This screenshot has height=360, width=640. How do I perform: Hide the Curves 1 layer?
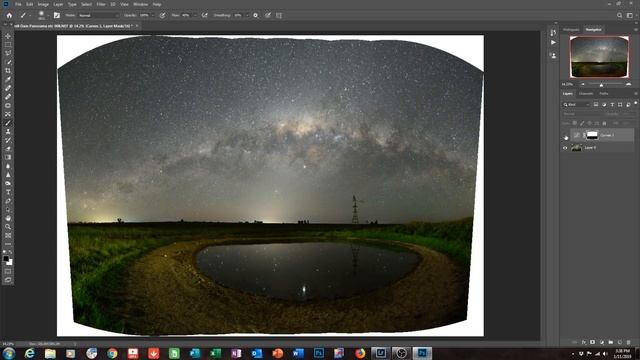(565, 136)
